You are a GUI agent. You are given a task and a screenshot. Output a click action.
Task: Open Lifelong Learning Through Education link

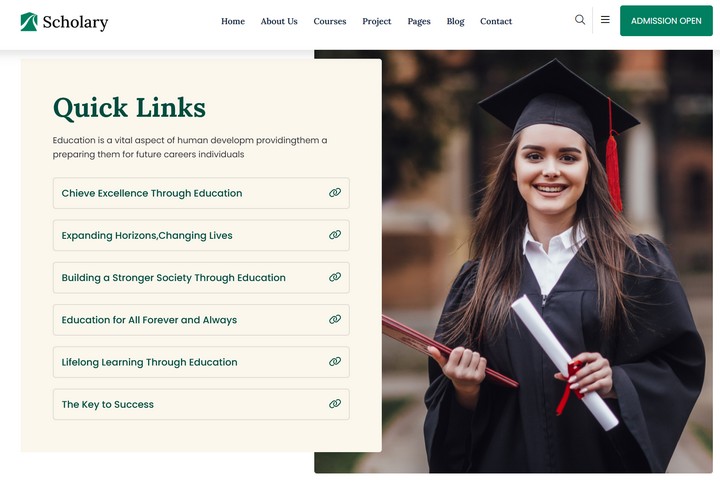click(x=201, y=362)
